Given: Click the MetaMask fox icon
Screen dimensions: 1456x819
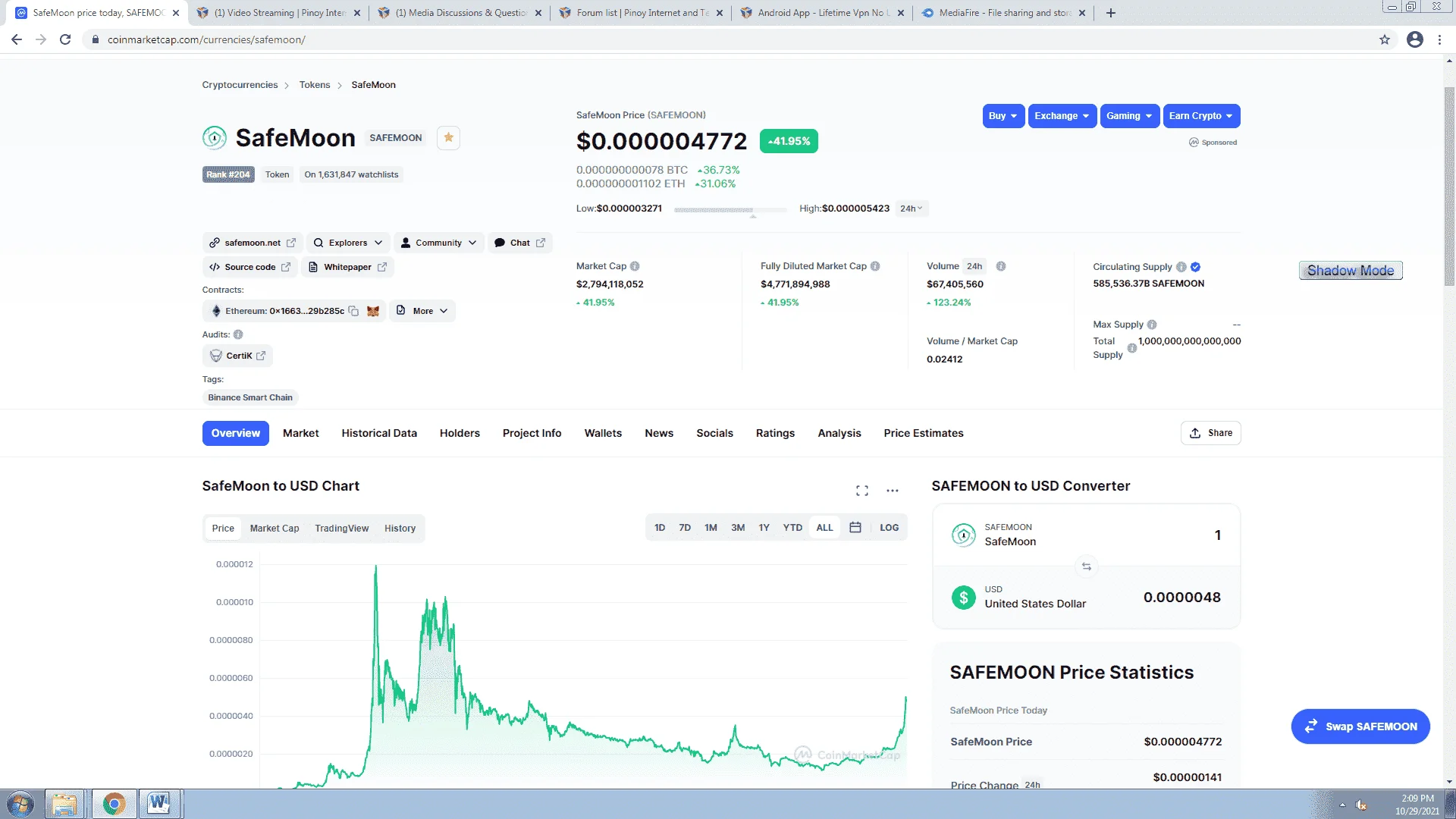Looking at the screenshot, I should pos(373,311).
